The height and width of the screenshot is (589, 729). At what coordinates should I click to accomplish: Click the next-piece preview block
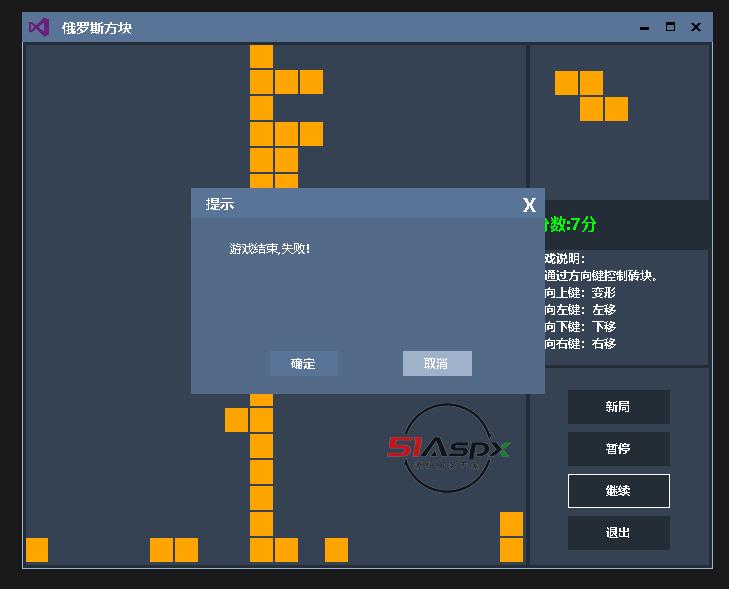click(x=591, y=96)
